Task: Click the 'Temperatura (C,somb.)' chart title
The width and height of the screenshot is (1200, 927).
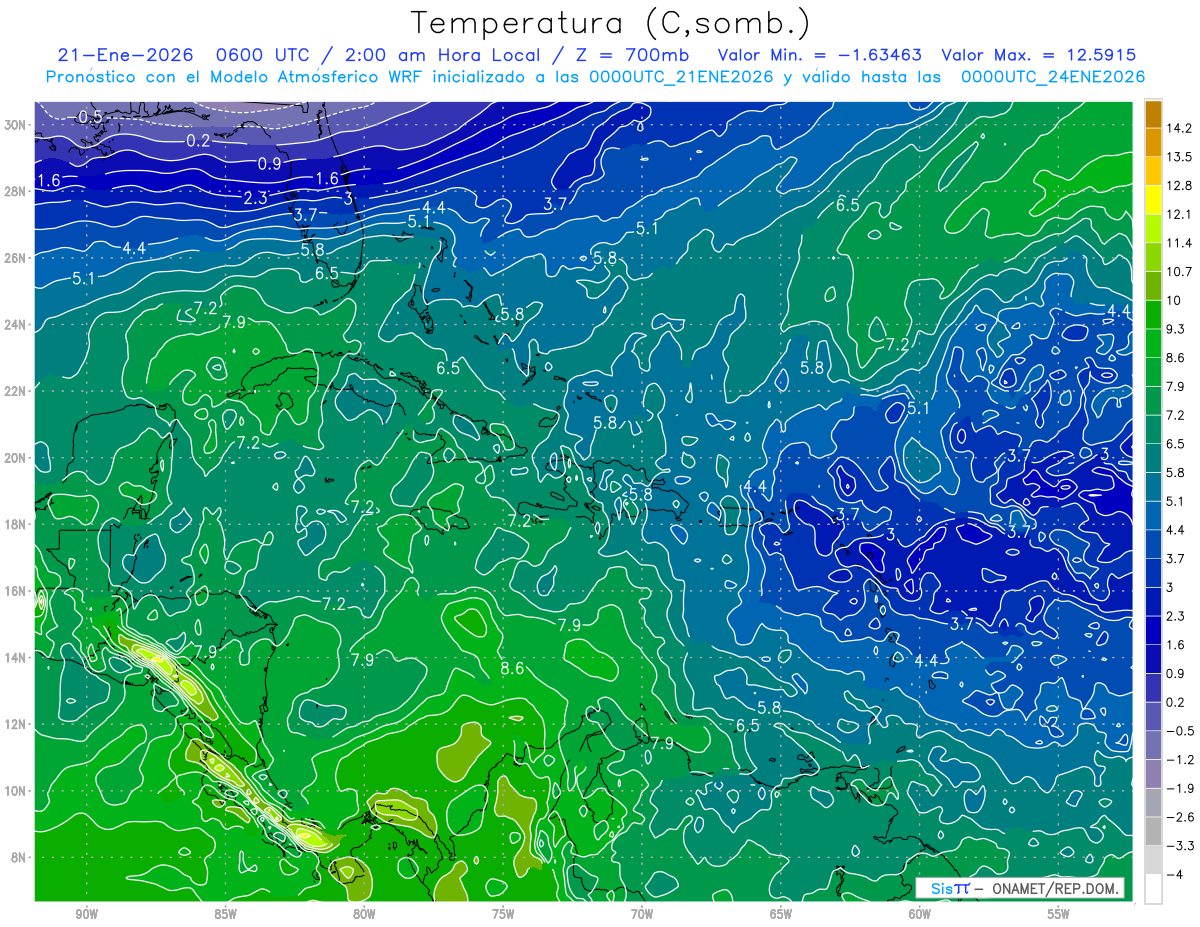Action: coord(611,23)
